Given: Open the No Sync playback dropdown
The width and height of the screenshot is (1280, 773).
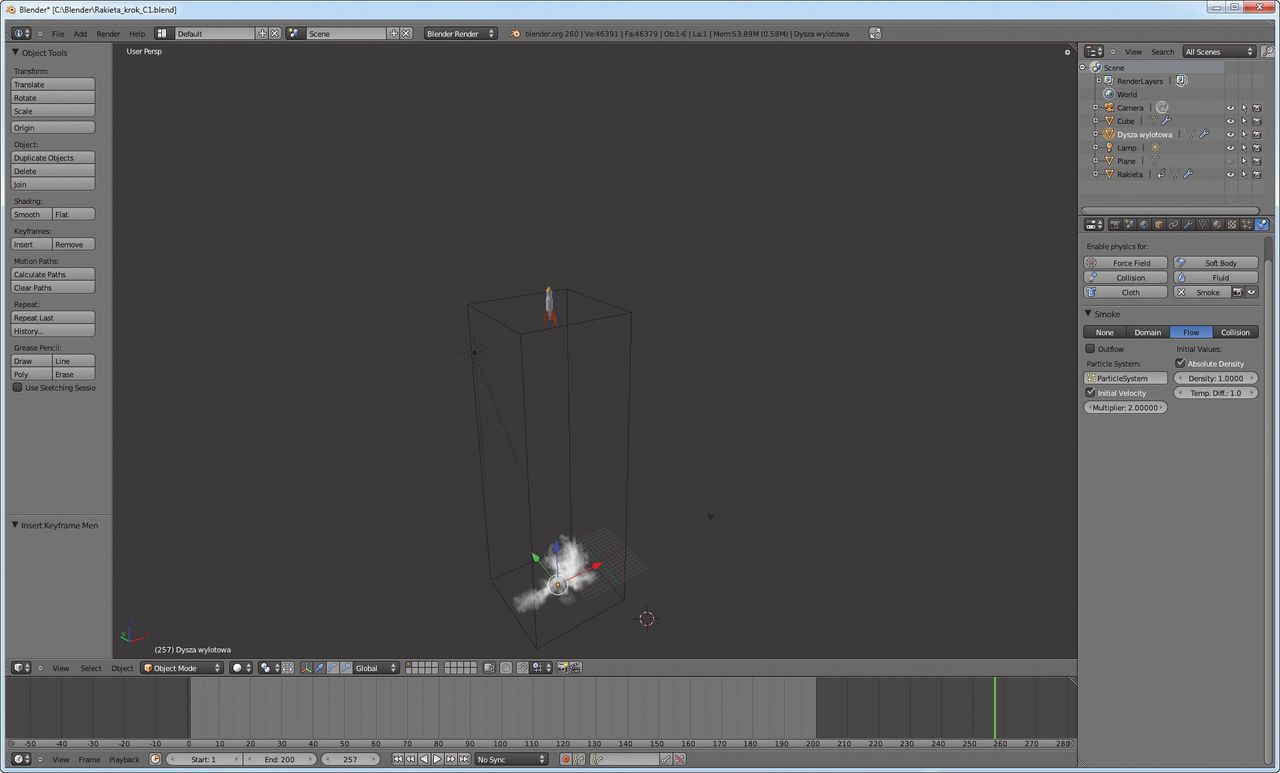Looking at the screenshot, I should click(511, 759).
